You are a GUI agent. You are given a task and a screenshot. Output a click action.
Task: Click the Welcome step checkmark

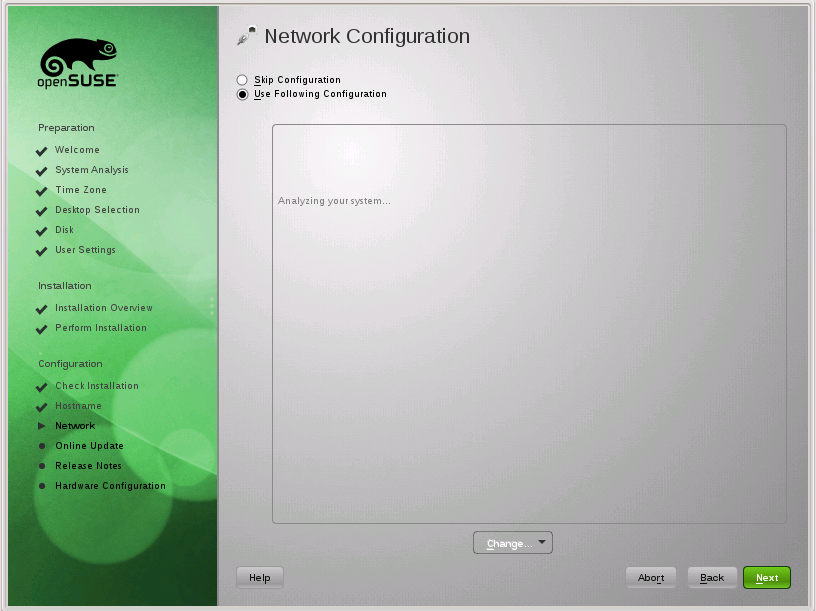42,151
